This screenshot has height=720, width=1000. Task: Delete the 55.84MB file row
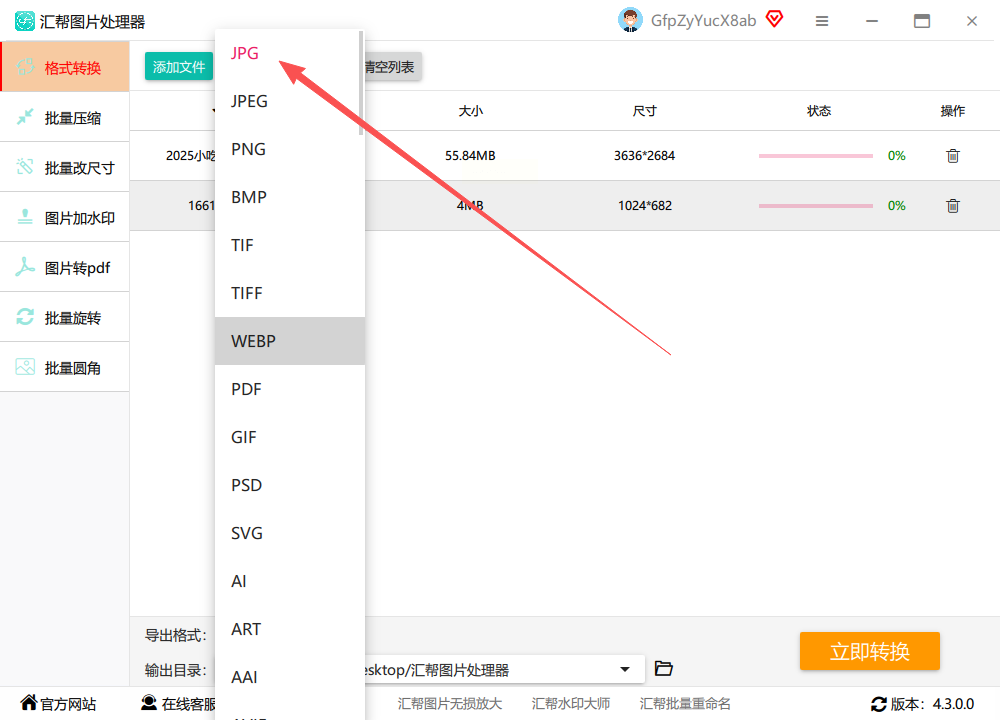tap(953, 156)
